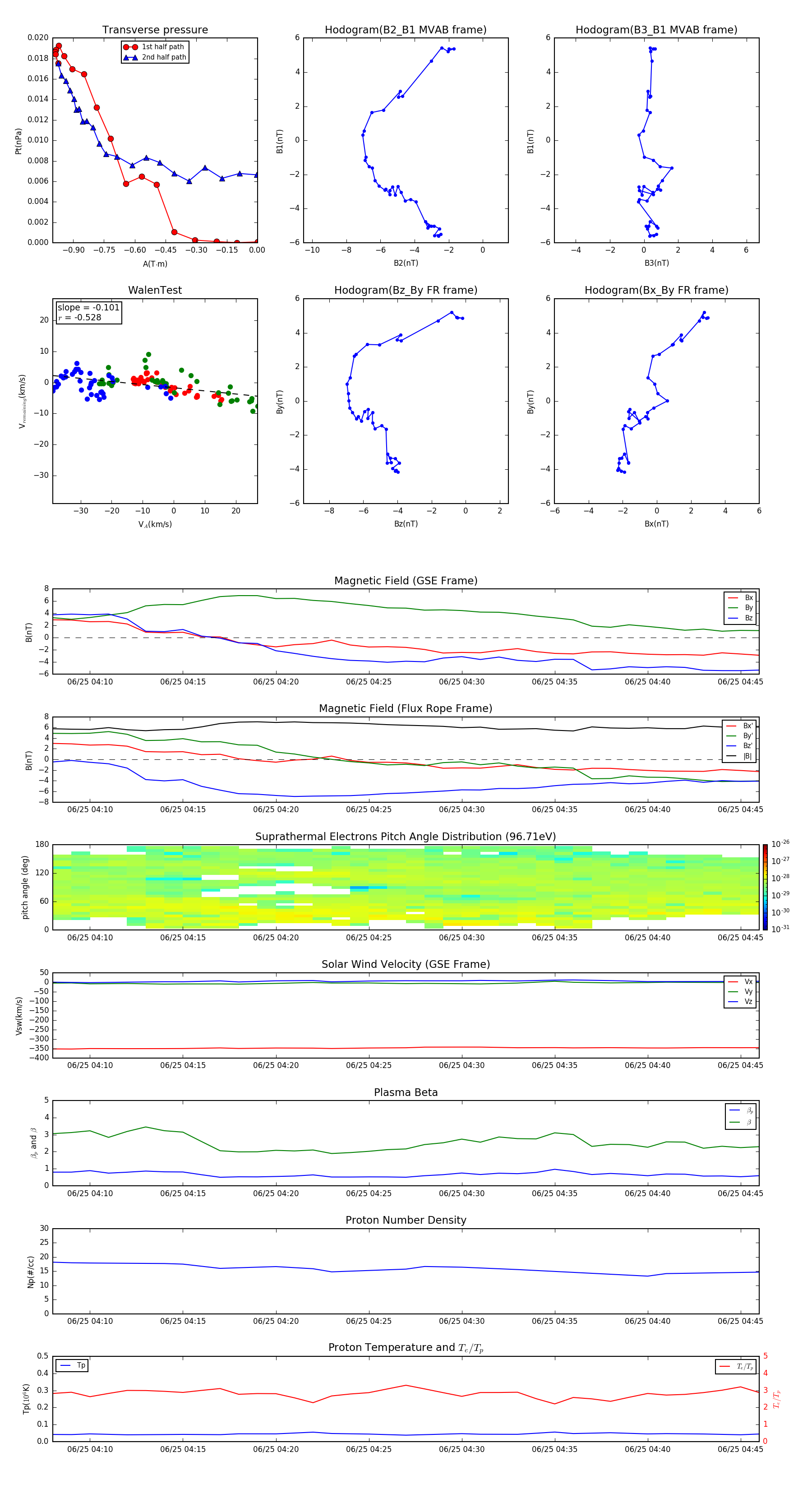
Task: Click the 'V_A(km/s)' x-axis label
Action: click(x=155, y=524)
